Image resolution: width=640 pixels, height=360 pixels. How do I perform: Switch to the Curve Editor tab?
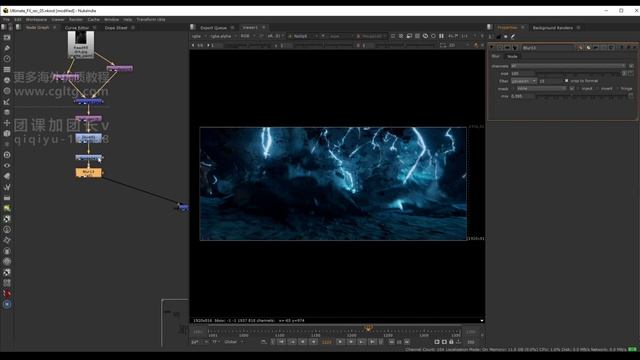tap(77, 28)
